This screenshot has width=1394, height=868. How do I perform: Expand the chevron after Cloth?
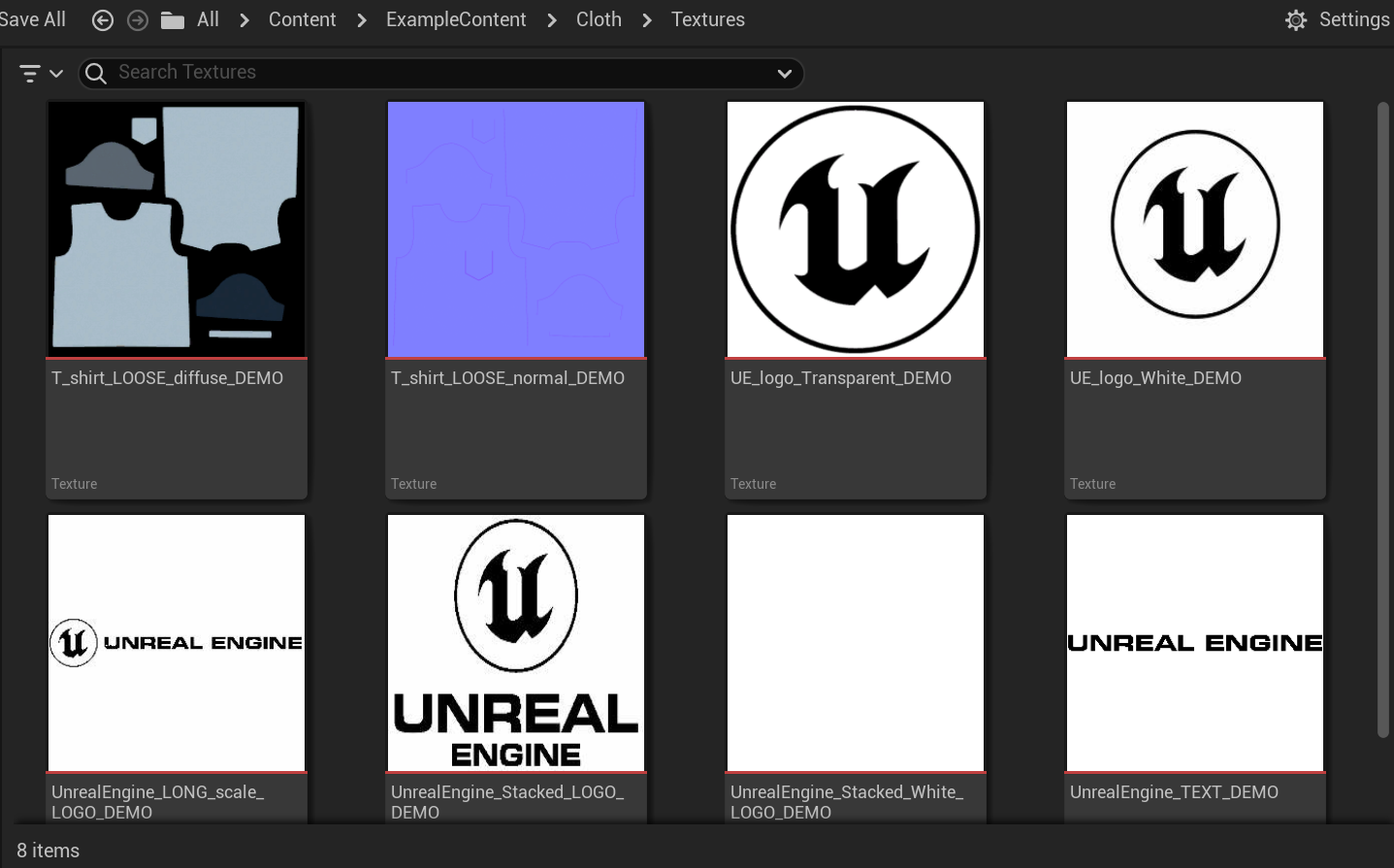click(x=647, y=20)
